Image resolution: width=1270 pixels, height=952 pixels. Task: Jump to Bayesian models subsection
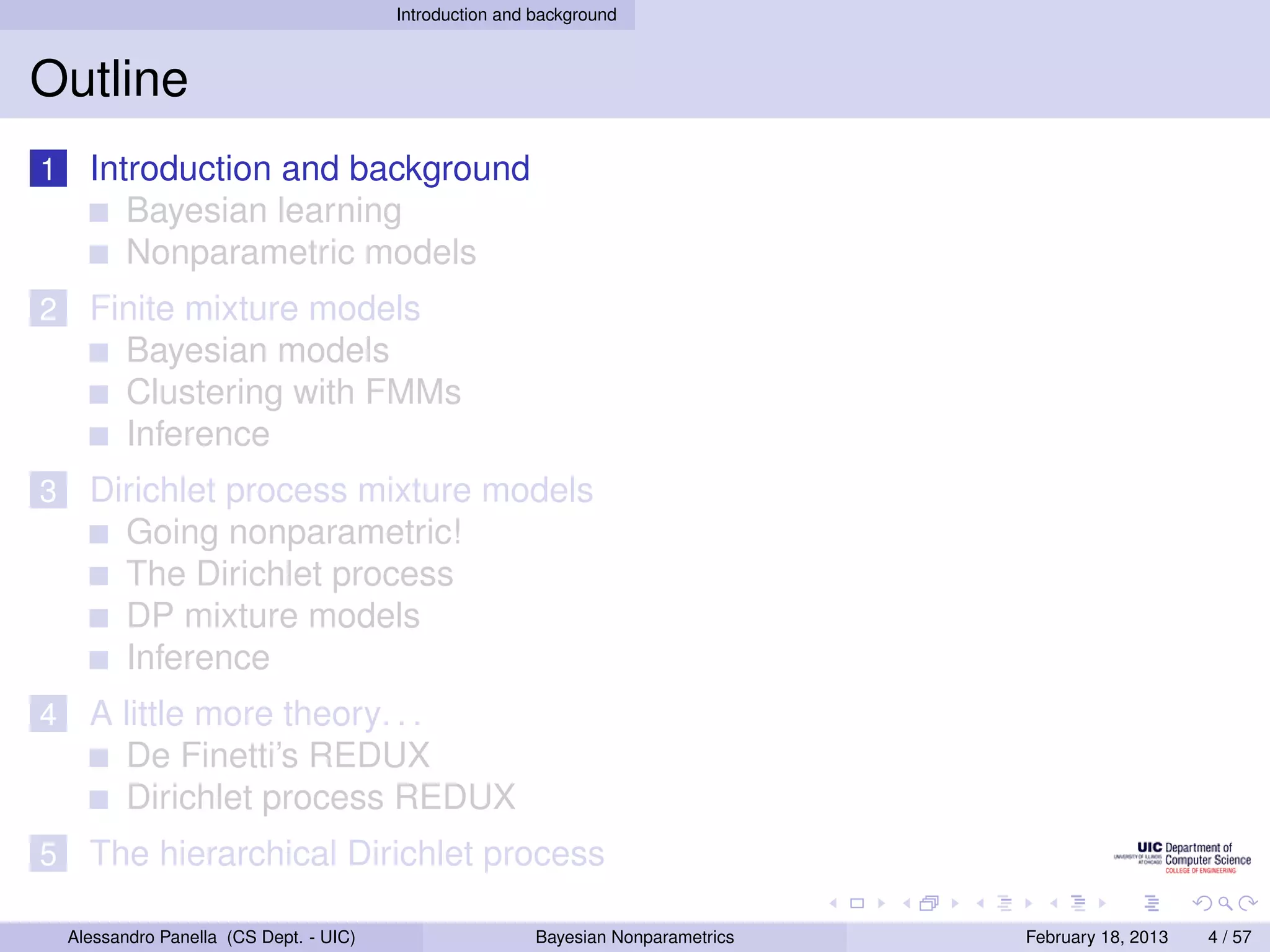258,351
